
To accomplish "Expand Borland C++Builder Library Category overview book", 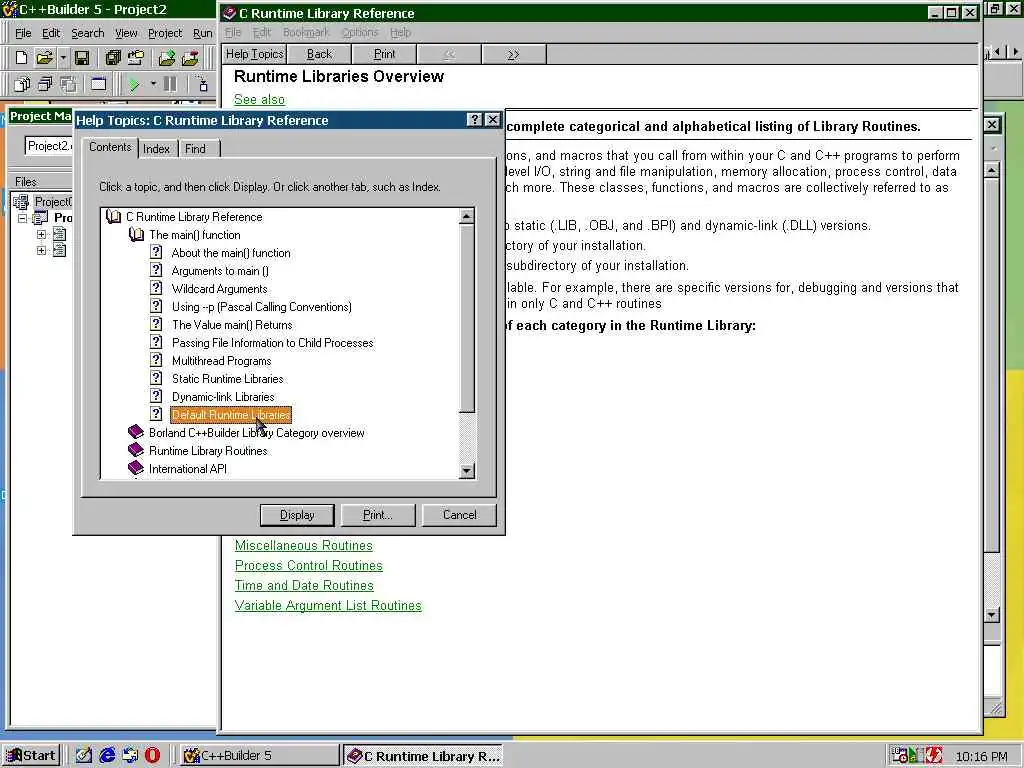I will tap(136, 432).
